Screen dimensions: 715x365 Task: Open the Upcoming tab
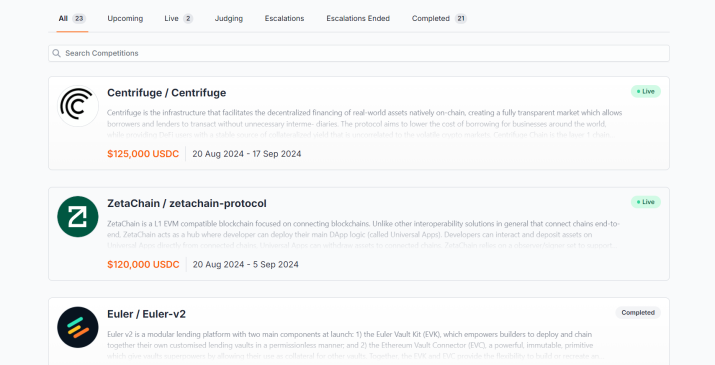[125, 19]
